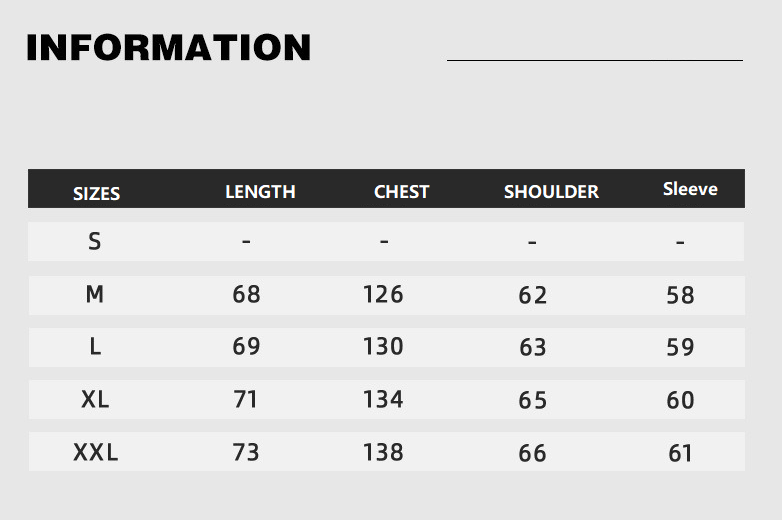Select the XL size row label

pos(95,399)
